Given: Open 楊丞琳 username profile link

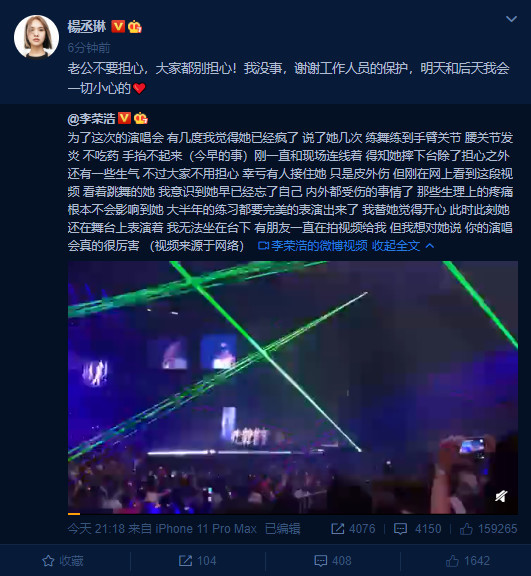Looking at the screenshot, I should [x=87, y=27].
